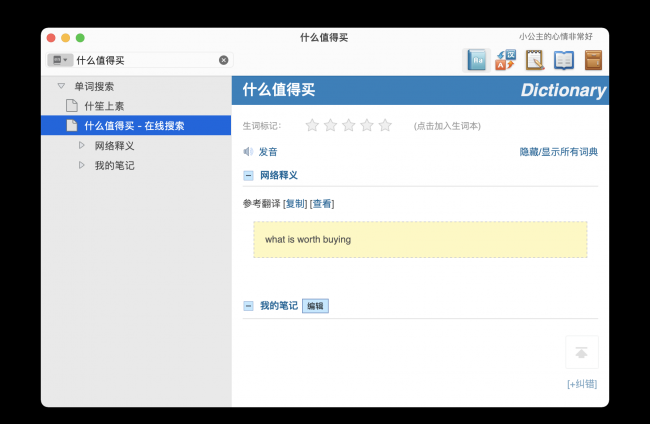Click the search field containing 什么值得买
The image size is (650, 424).
[139, 60]
